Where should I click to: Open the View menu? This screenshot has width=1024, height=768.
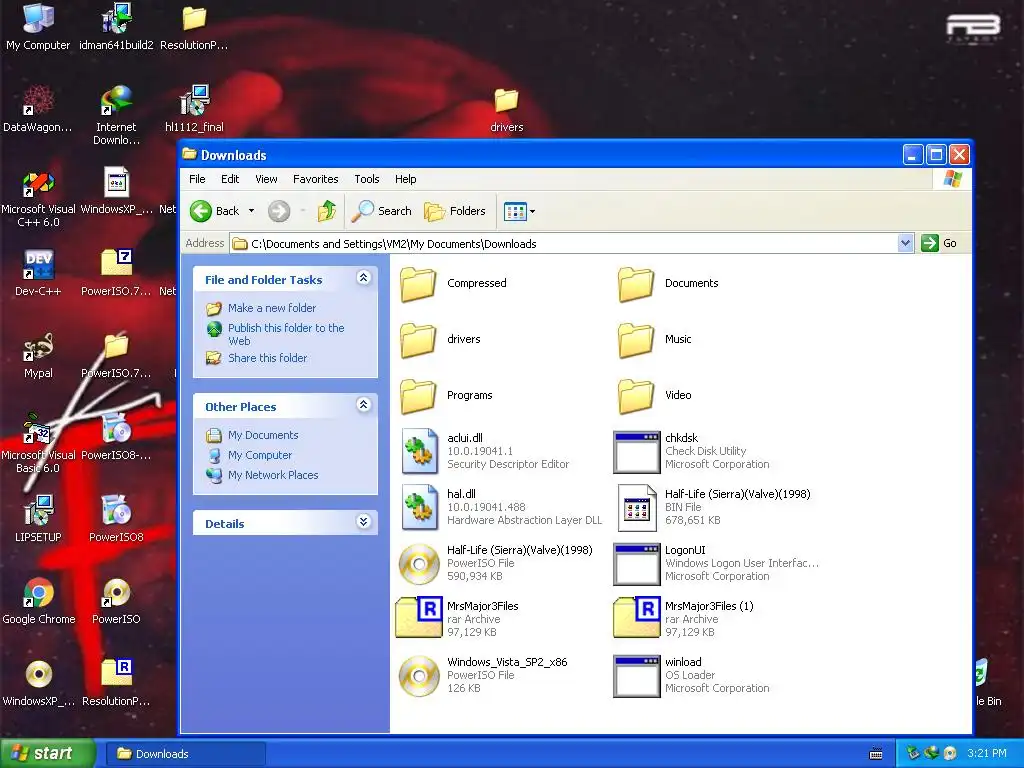coord(266,179)
